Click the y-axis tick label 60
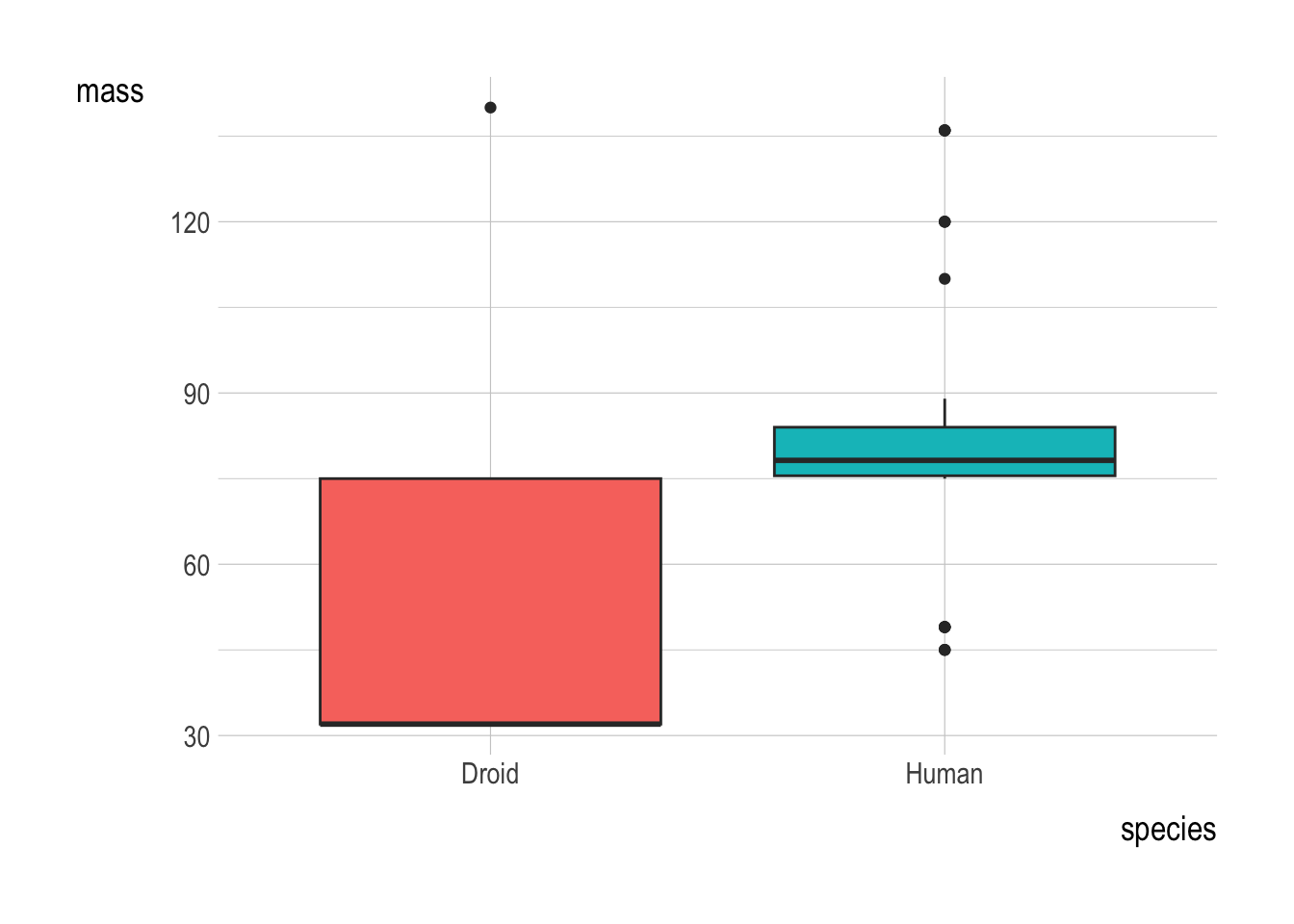Screen dimensions: 1294x924 pyautogui.click(x=196, y=565)
